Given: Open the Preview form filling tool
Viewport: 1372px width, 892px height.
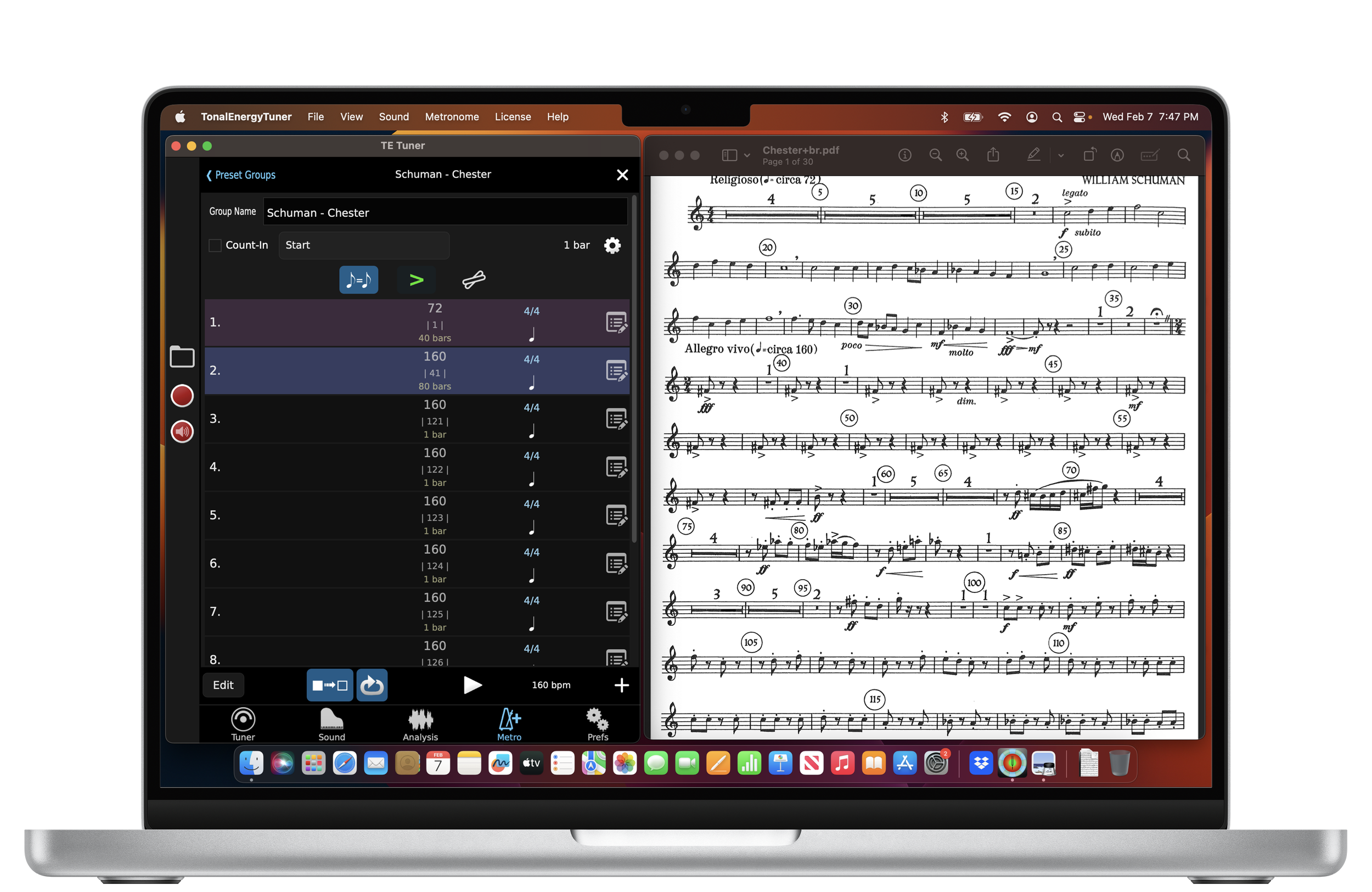Looking at the screenshot, I should 1150,155.
